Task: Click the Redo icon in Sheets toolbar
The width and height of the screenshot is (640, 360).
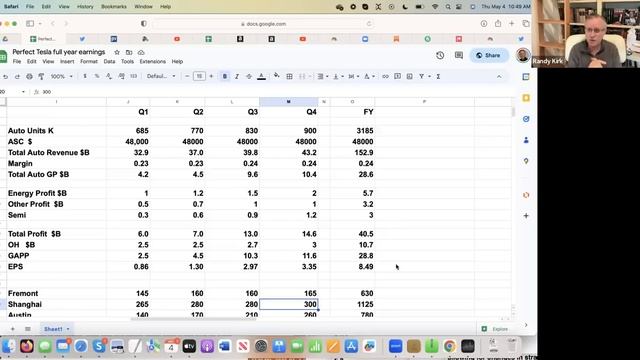Action: 17,76
